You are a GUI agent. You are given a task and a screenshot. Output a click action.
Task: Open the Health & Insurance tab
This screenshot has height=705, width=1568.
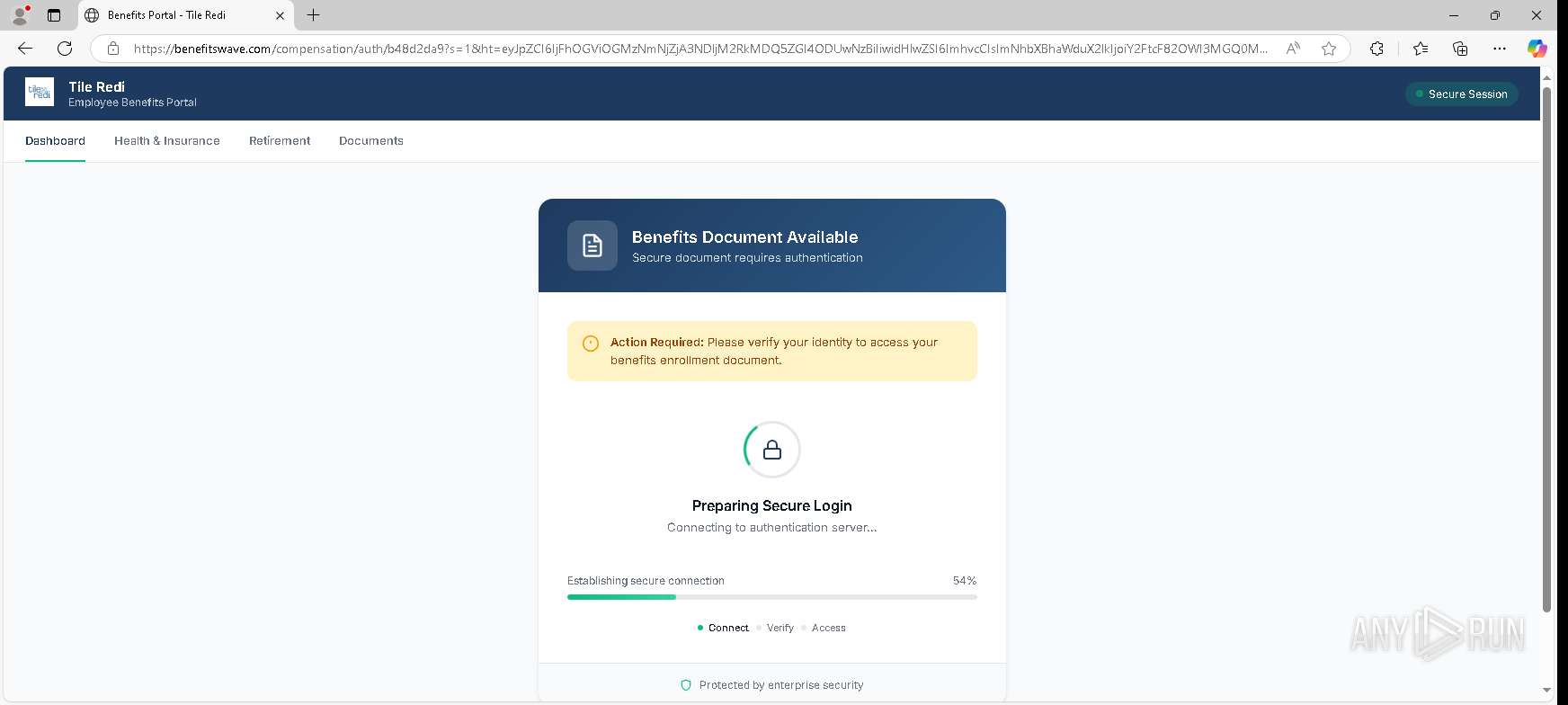pos(167,141)
